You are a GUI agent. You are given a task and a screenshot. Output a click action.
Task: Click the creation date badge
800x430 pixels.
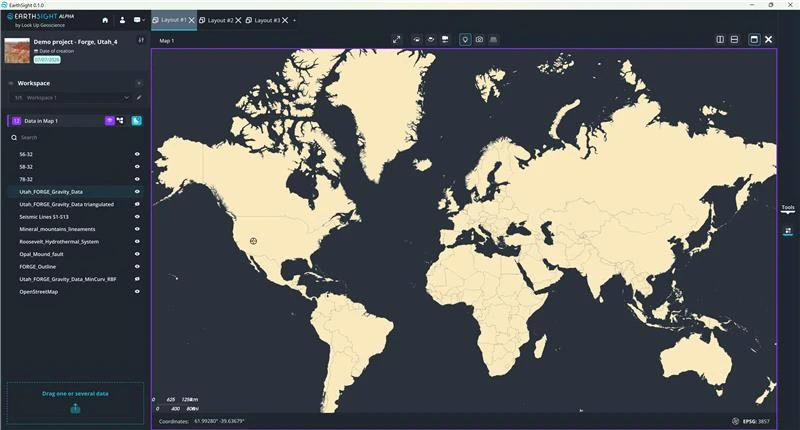click(47, 60)
